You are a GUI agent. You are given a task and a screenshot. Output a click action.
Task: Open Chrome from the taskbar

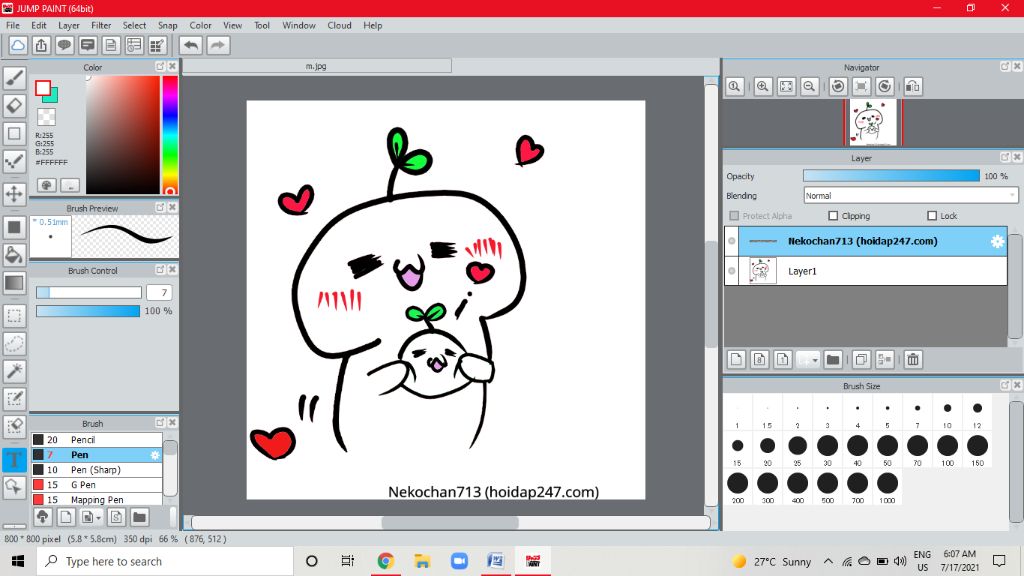coord(385,561)
